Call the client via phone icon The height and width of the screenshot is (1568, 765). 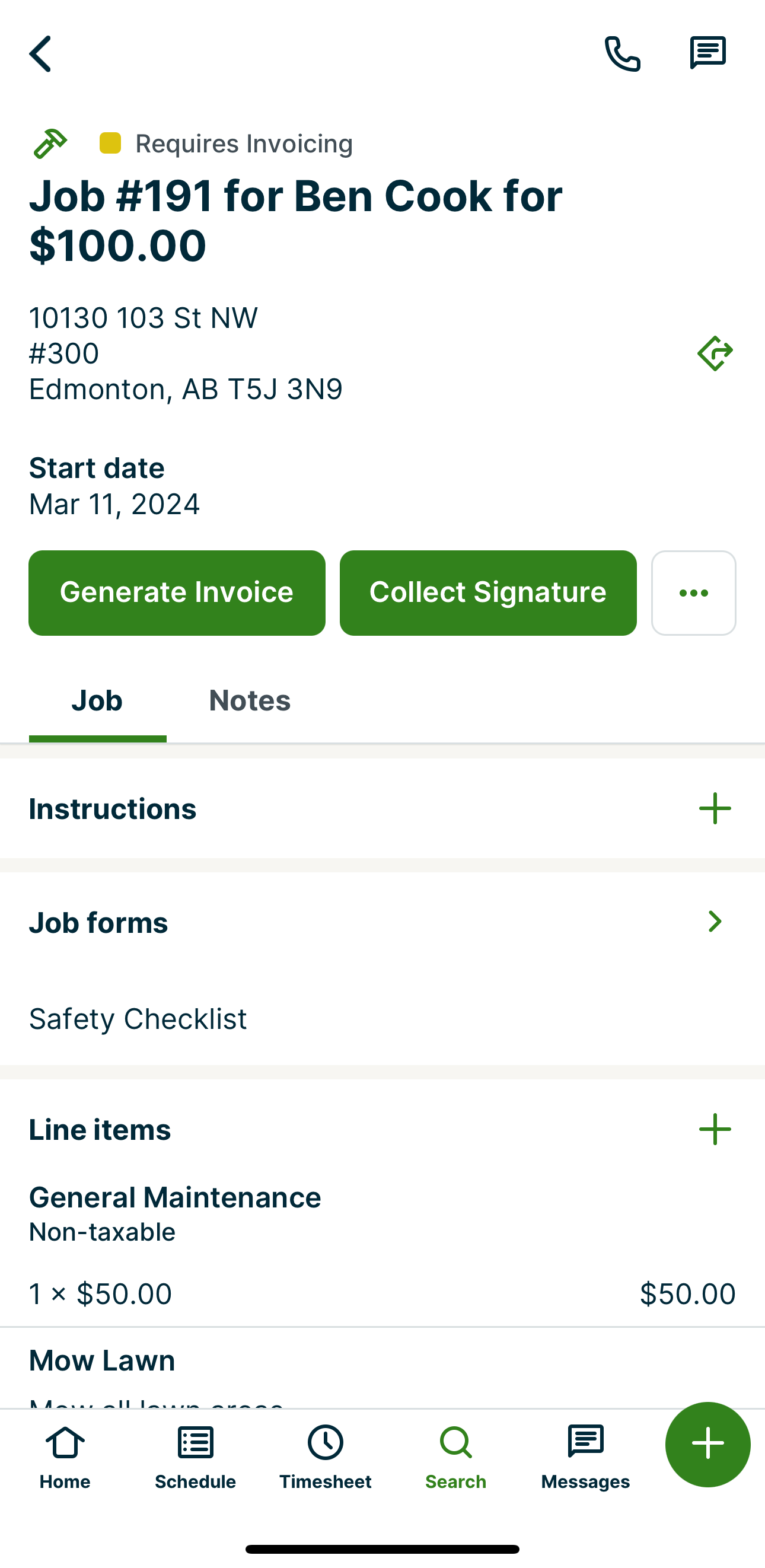click(x=622, y=53)
